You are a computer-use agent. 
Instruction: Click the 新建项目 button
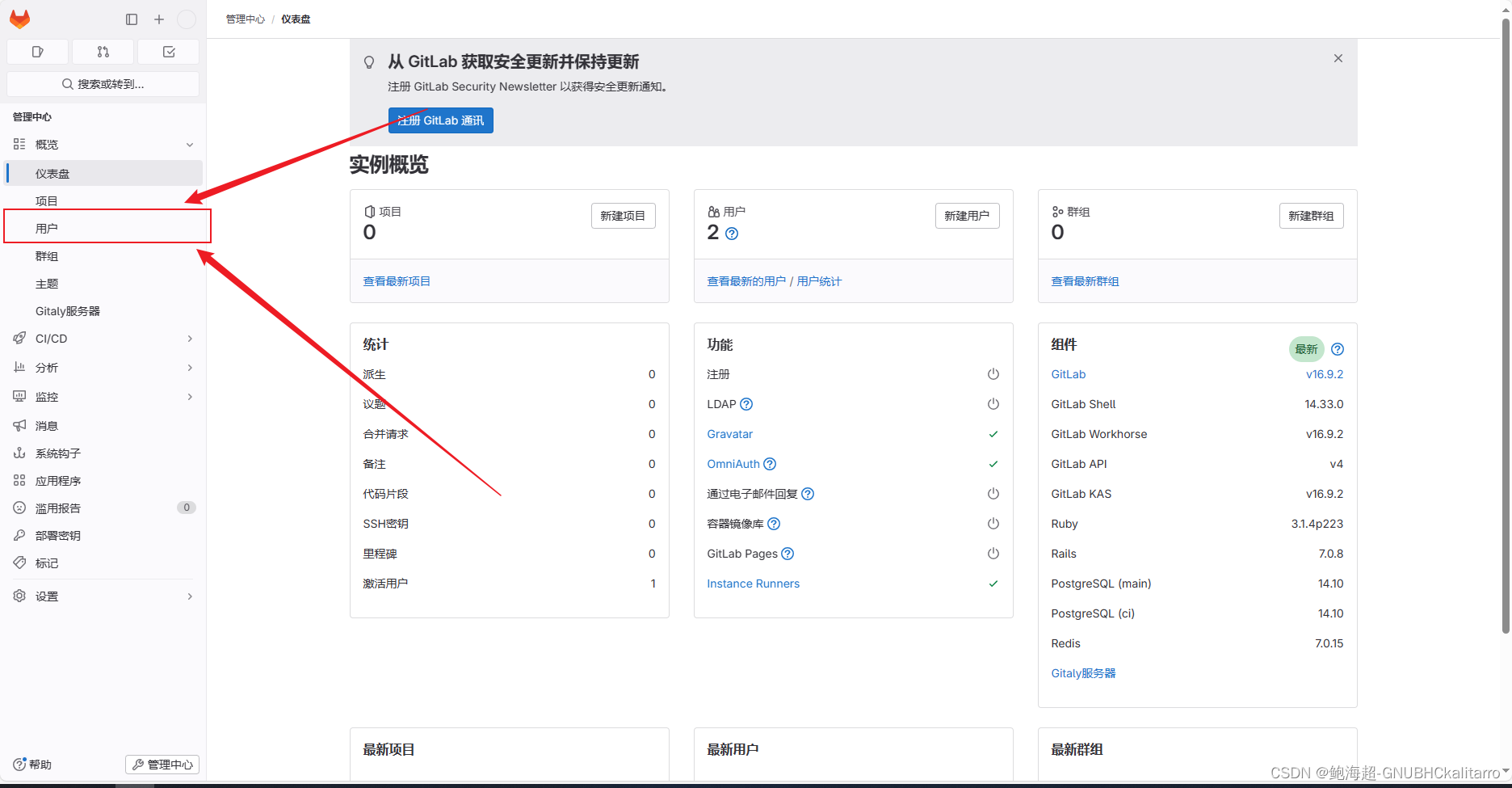[623, 216]
